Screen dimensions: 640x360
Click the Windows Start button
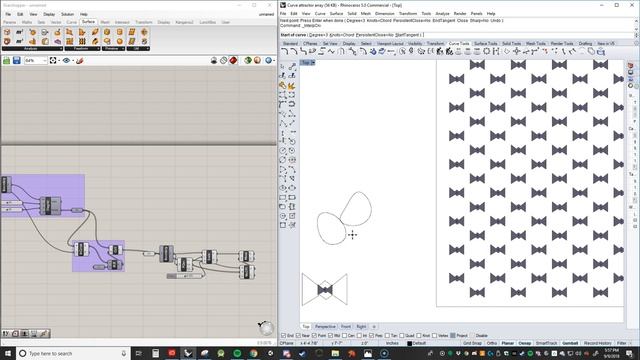[x=8, y=353]
